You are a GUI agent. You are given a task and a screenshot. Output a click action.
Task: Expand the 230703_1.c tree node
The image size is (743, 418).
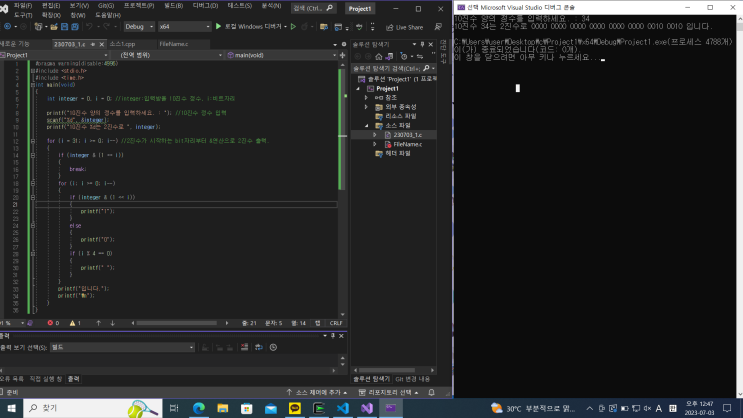(376, 134)
